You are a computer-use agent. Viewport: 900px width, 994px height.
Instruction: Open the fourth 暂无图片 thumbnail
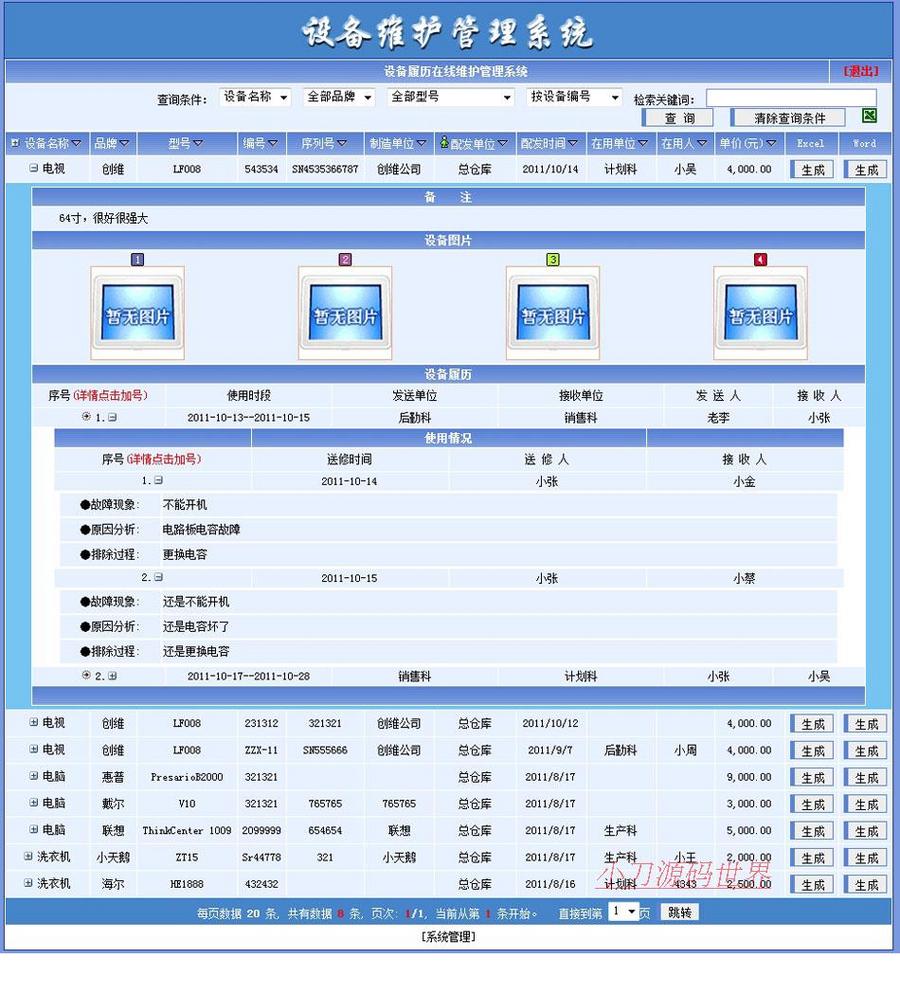click(x=760, y=313)
